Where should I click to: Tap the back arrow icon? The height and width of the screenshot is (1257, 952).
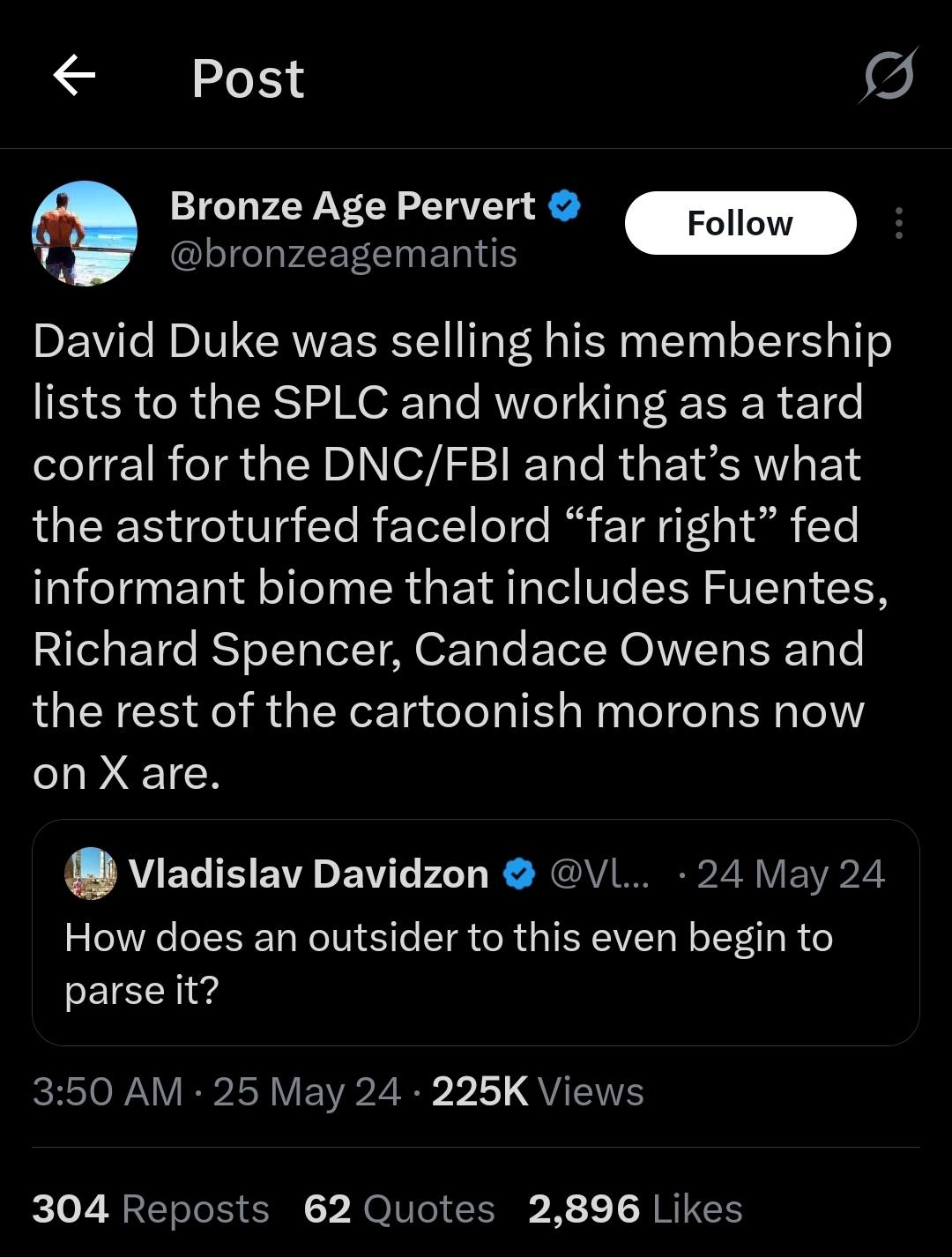pyautogui.click(x=74, y=76)
